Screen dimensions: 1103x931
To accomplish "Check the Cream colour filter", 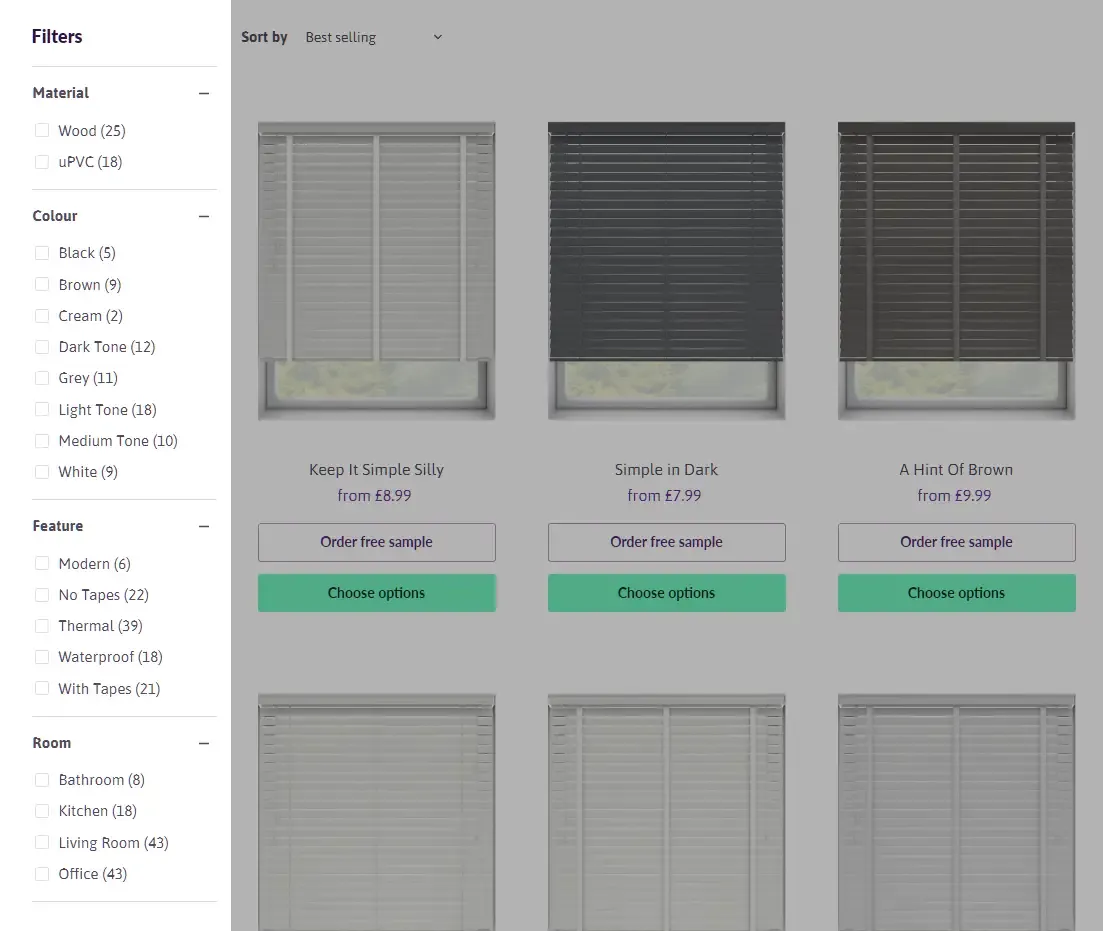I will [x=42, y=316].
